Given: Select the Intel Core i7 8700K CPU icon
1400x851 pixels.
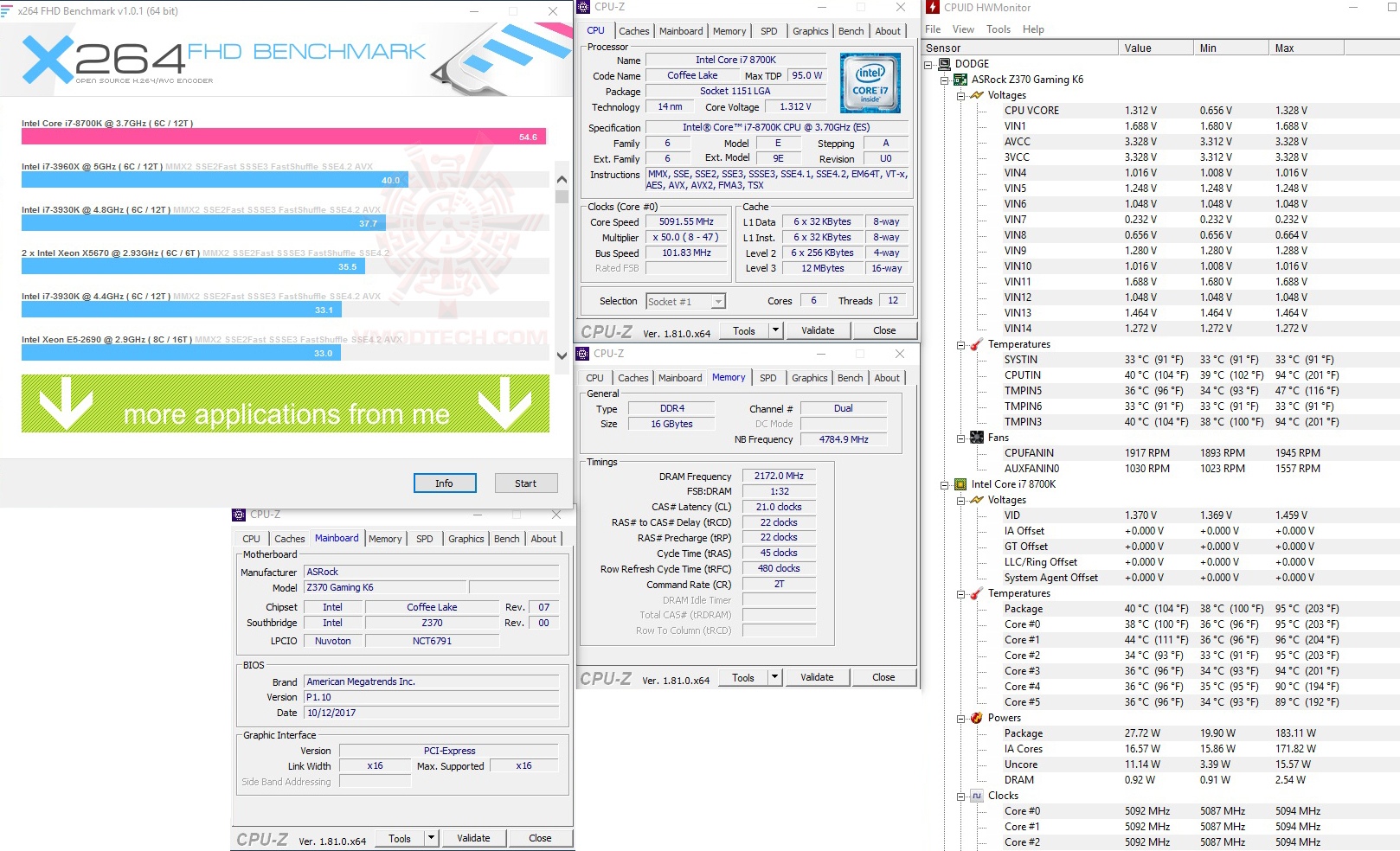Looking at the screenshot, I should (960, 484).
